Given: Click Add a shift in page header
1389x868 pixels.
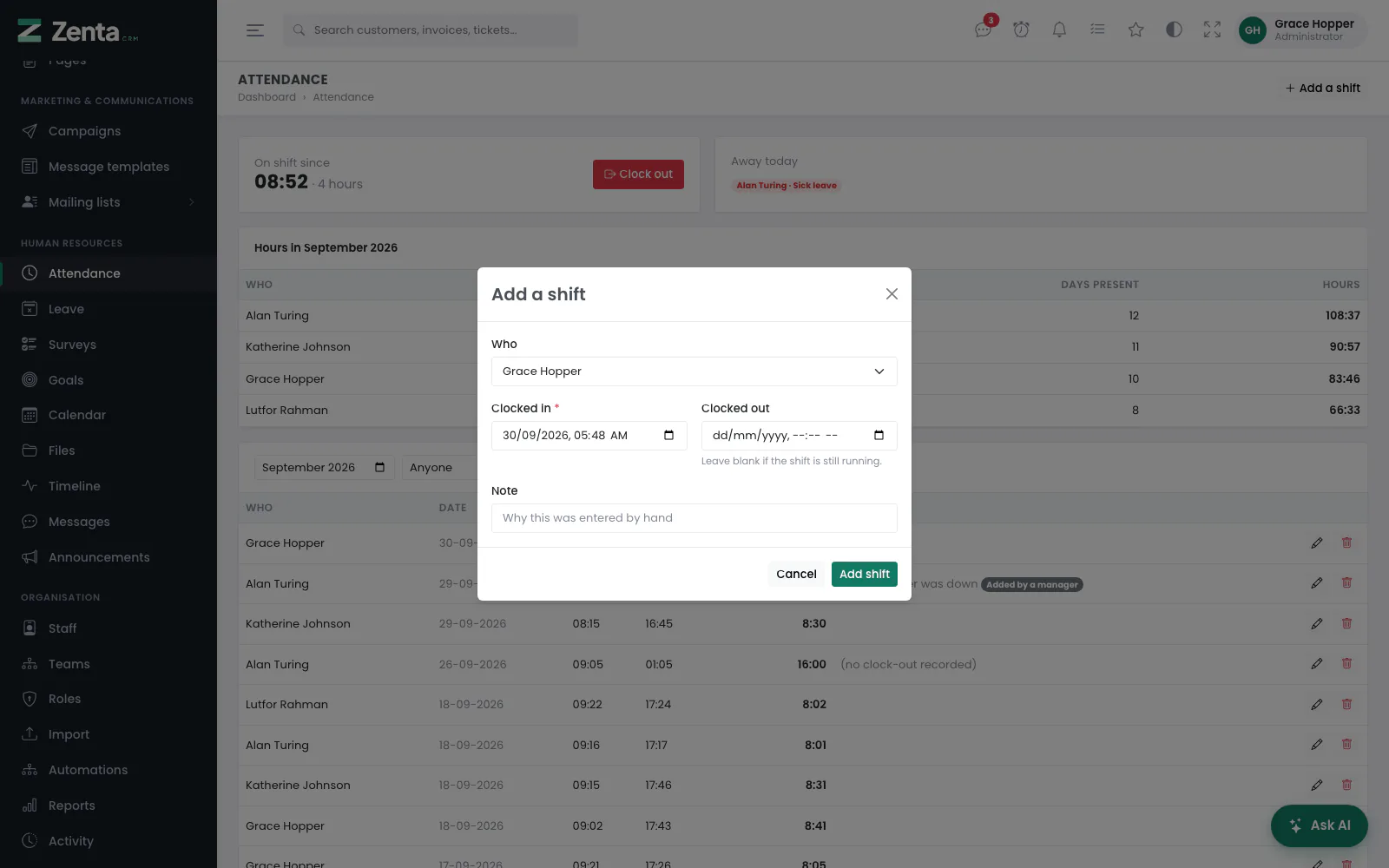Looking at the screenshot, I should pyautogui.click(x=1322, y=89).
